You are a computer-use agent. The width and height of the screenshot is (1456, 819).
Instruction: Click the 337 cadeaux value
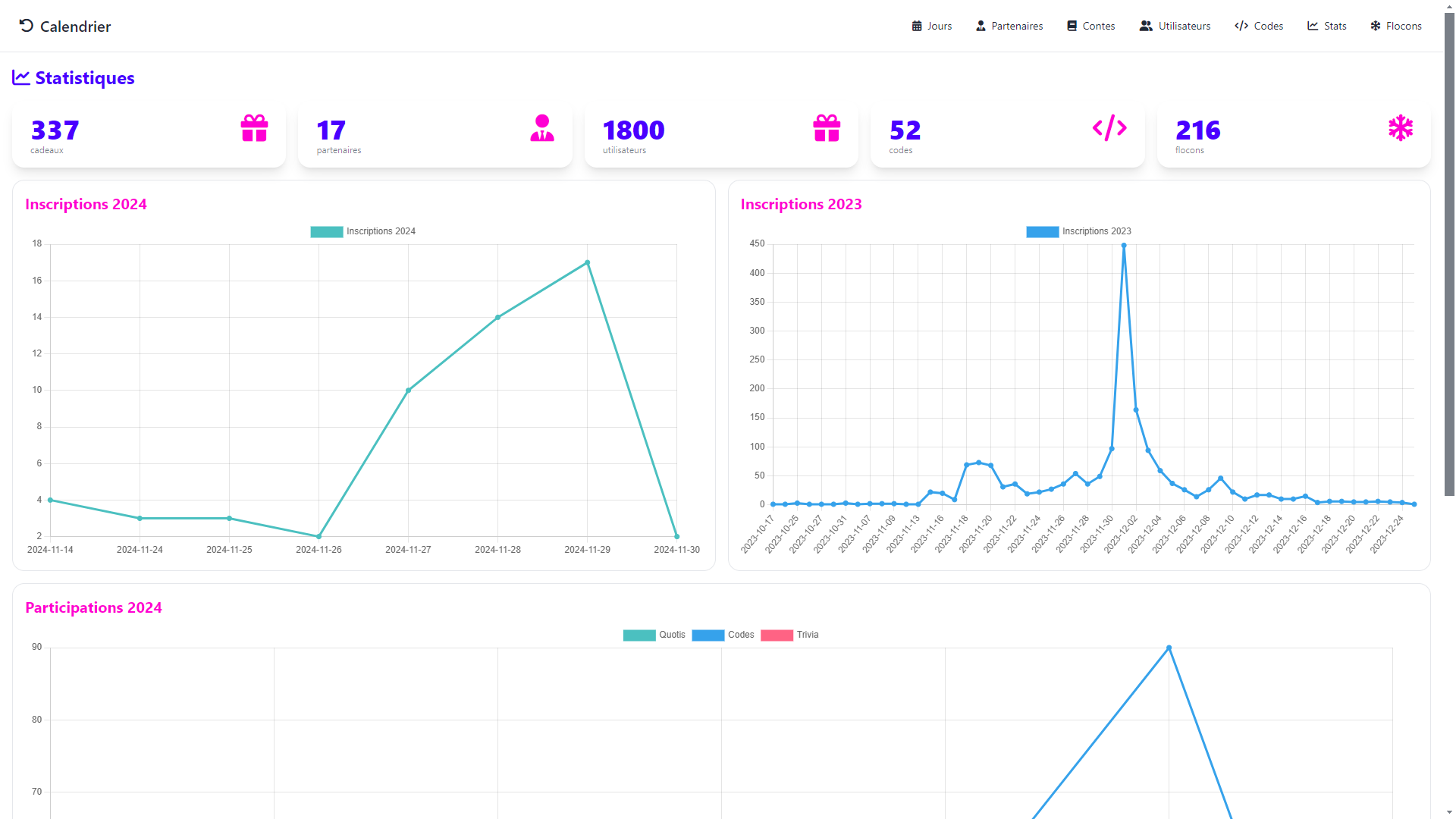(55, 130)
